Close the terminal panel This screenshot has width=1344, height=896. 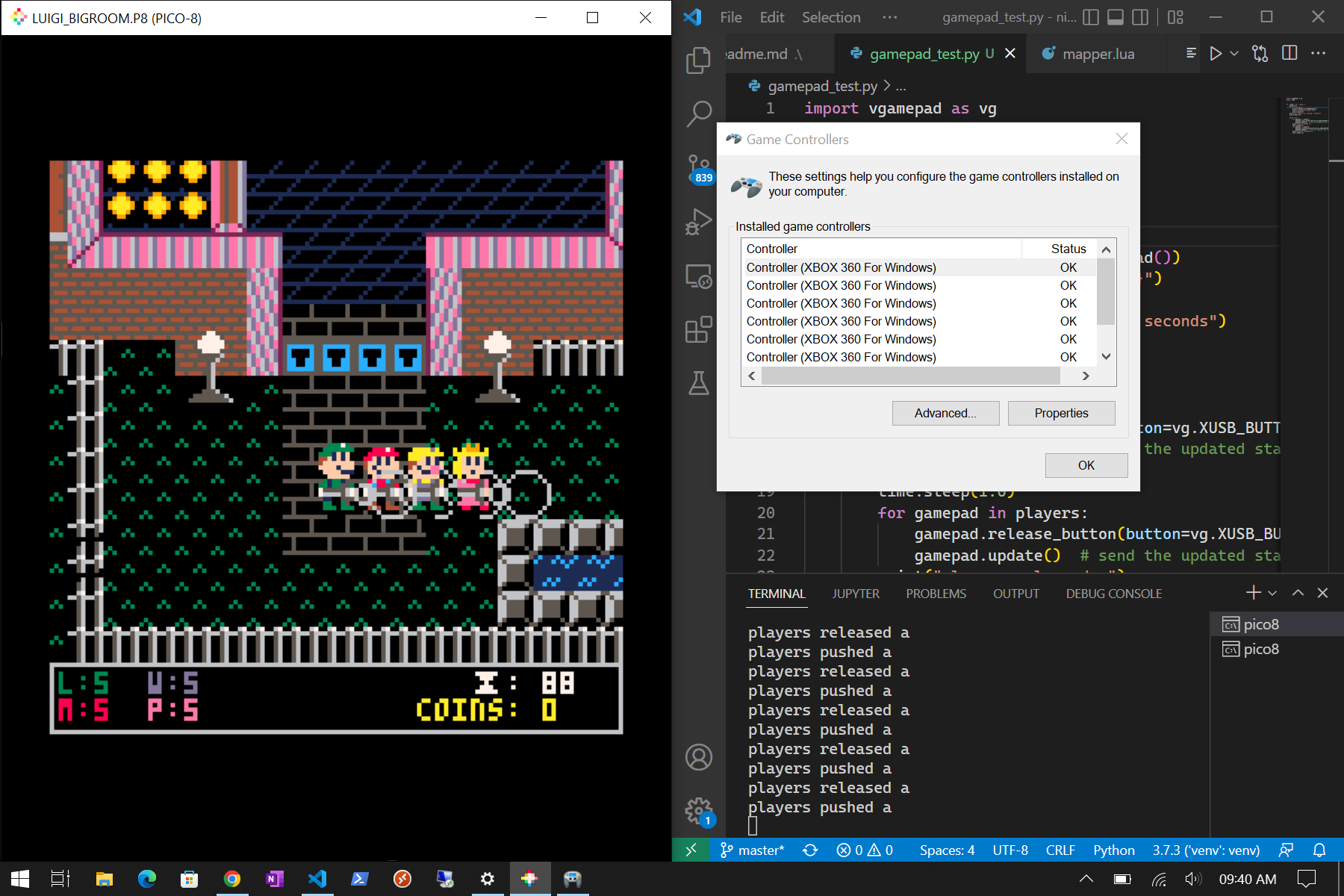1323,593
